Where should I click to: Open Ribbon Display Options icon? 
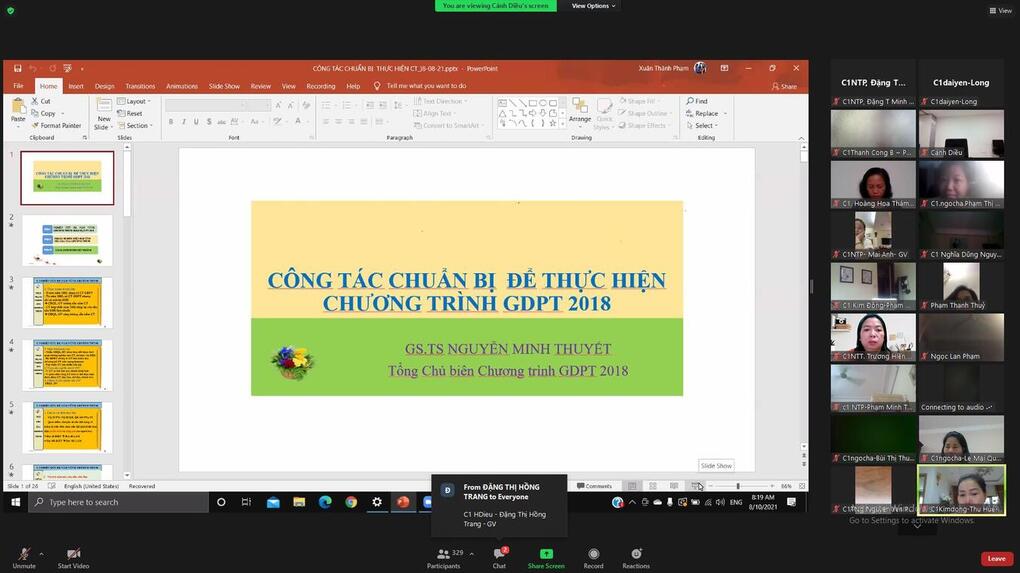724,68
